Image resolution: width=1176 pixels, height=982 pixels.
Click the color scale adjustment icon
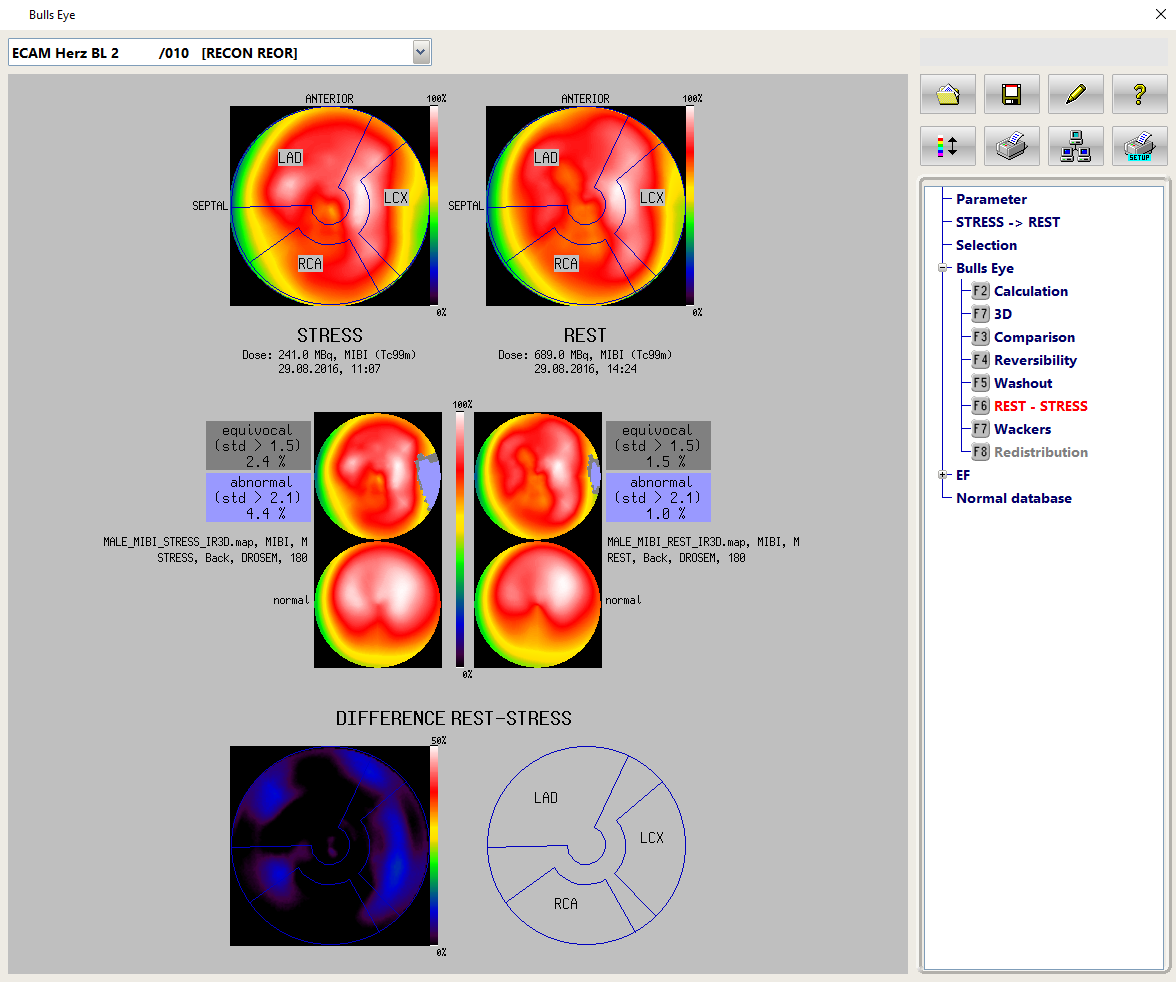[x=947, y=146]
